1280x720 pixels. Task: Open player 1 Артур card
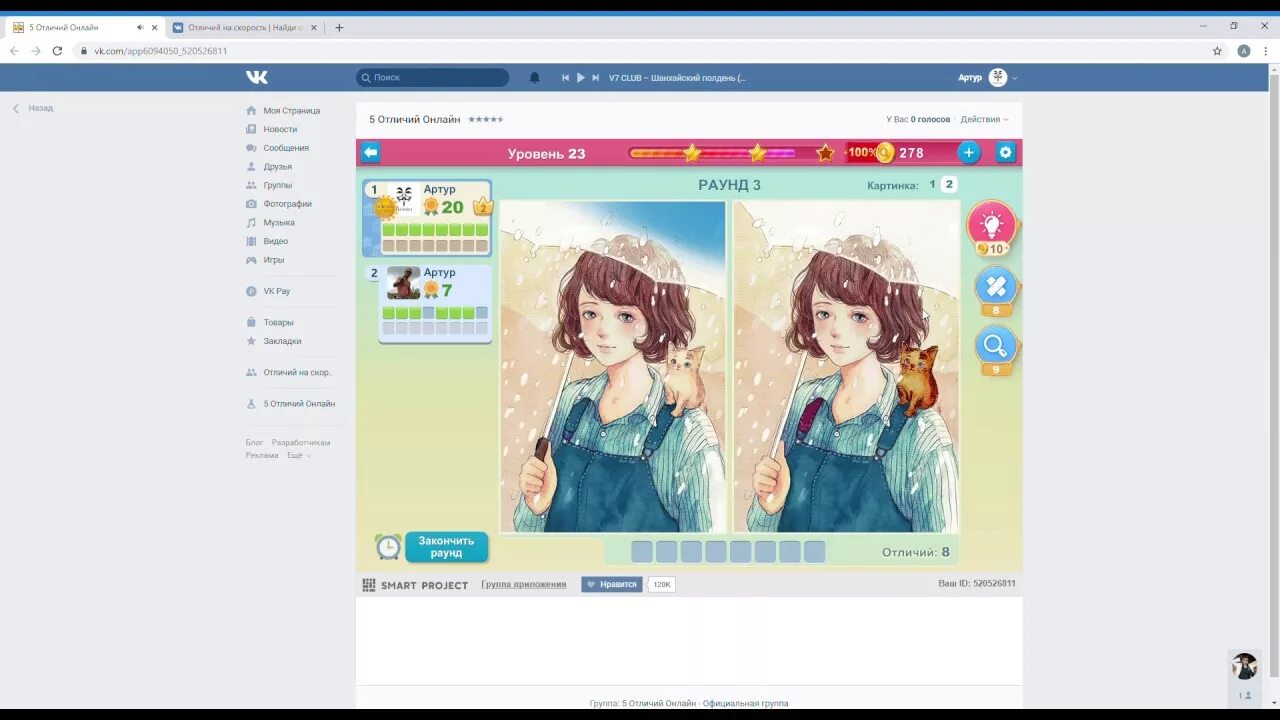(x=427, y=218)
